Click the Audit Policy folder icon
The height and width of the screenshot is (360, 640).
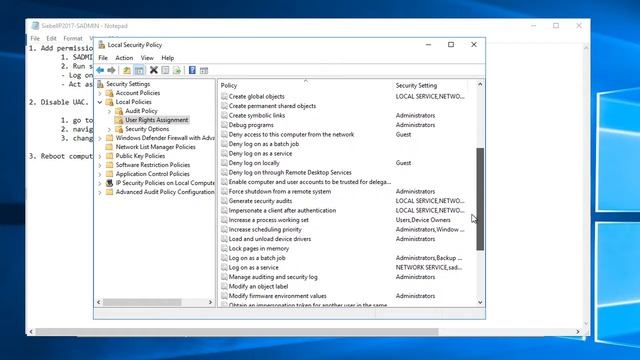coord(119,111)
